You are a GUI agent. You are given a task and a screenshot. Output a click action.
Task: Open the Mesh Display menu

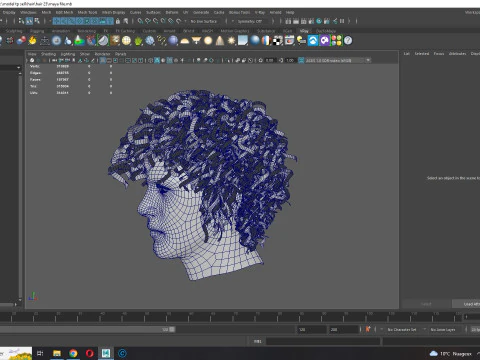click(x=113, y=12)
